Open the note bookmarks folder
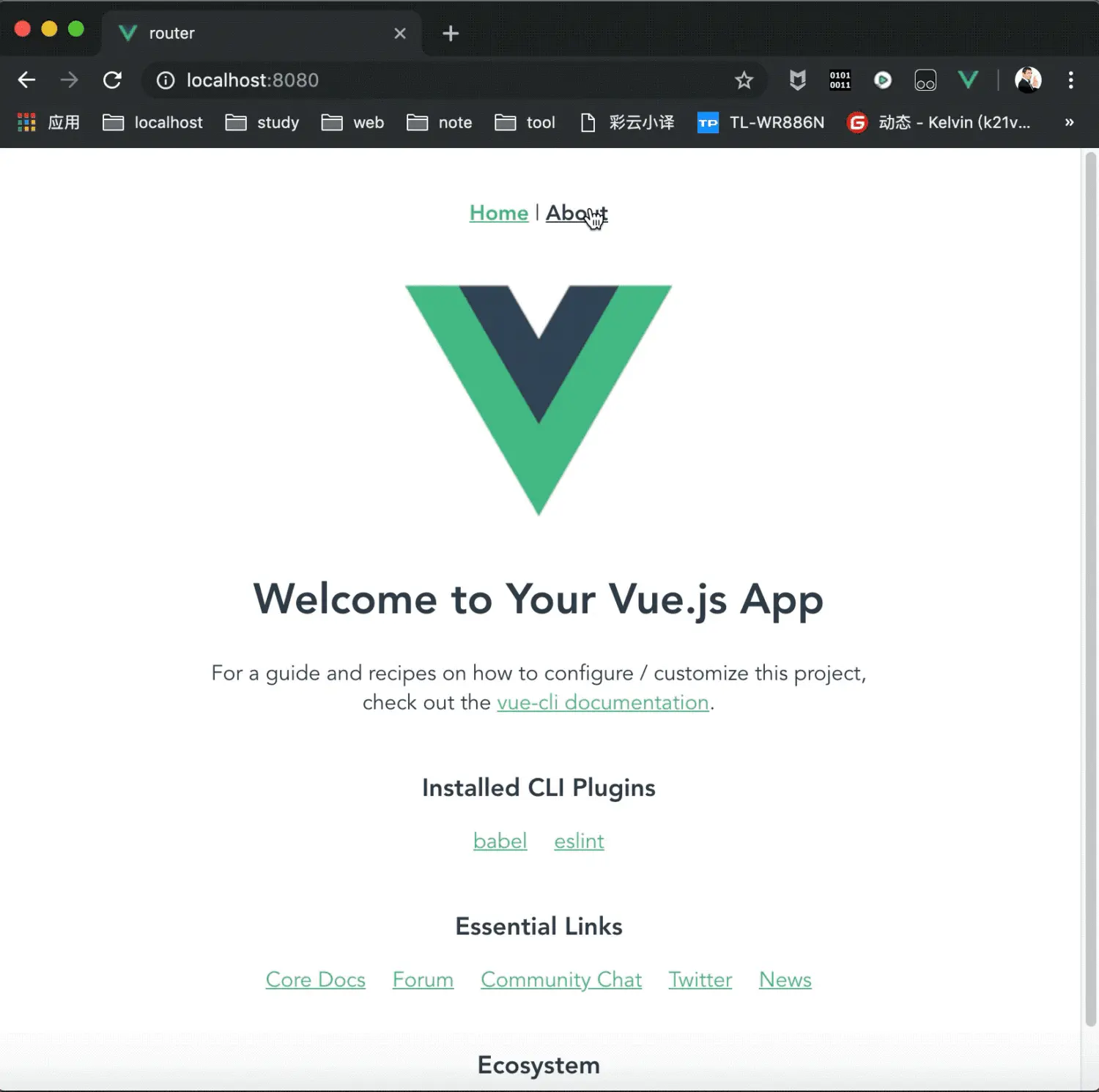 [x=439, y=122]
